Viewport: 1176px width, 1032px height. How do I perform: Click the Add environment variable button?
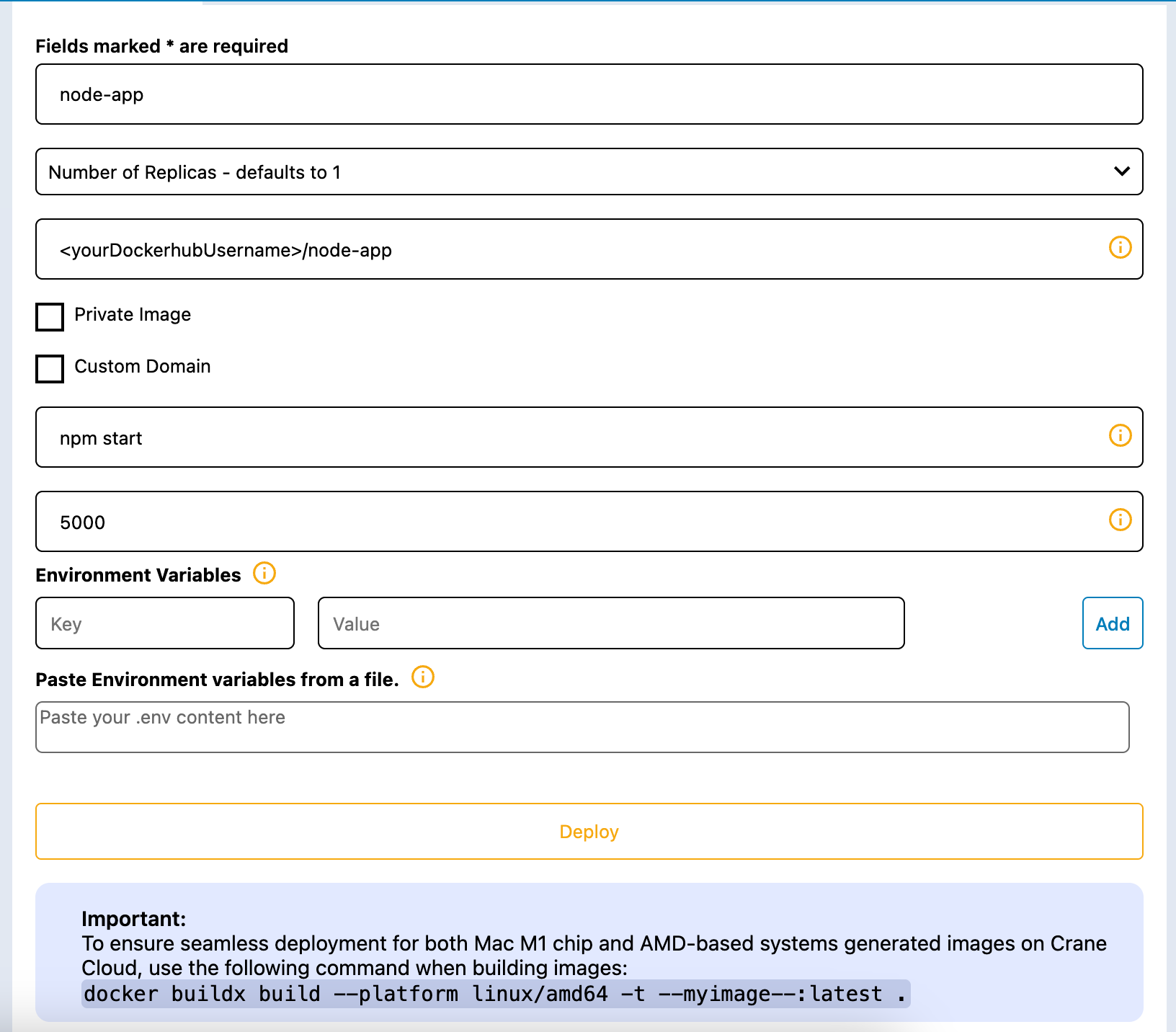(1113, 623)
